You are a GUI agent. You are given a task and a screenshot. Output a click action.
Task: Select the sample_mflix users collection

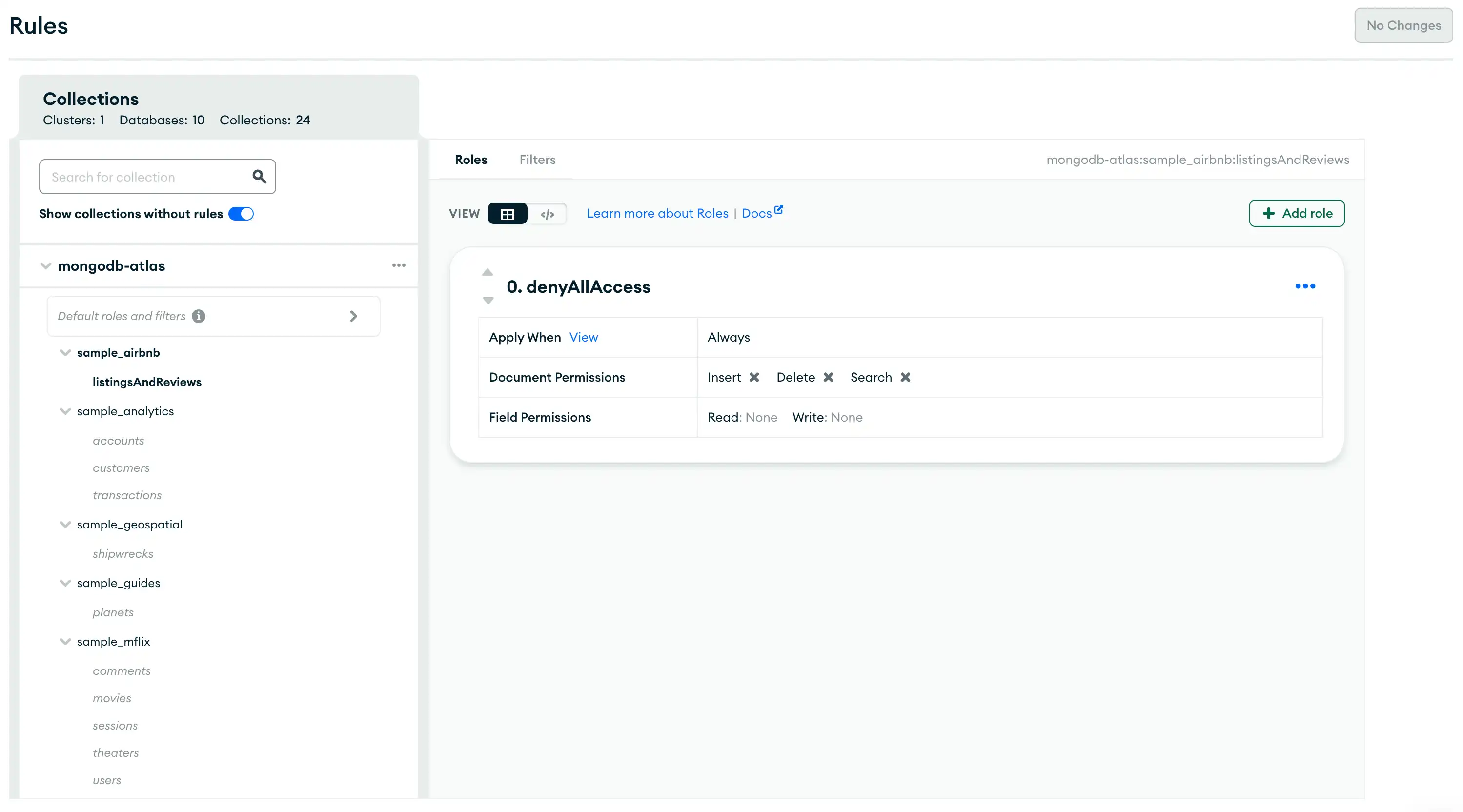(x=107, y=779)
